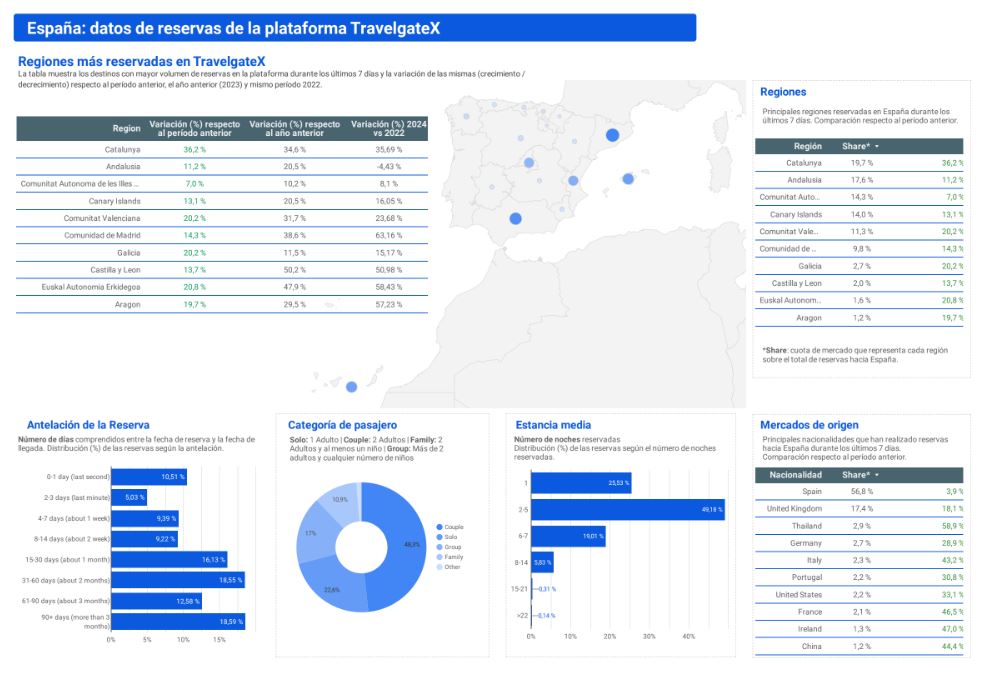991x673 pixels.
Task: Click the 63,16 % value for Madrid
Action: pyautogui.click(x=389, y=235)
